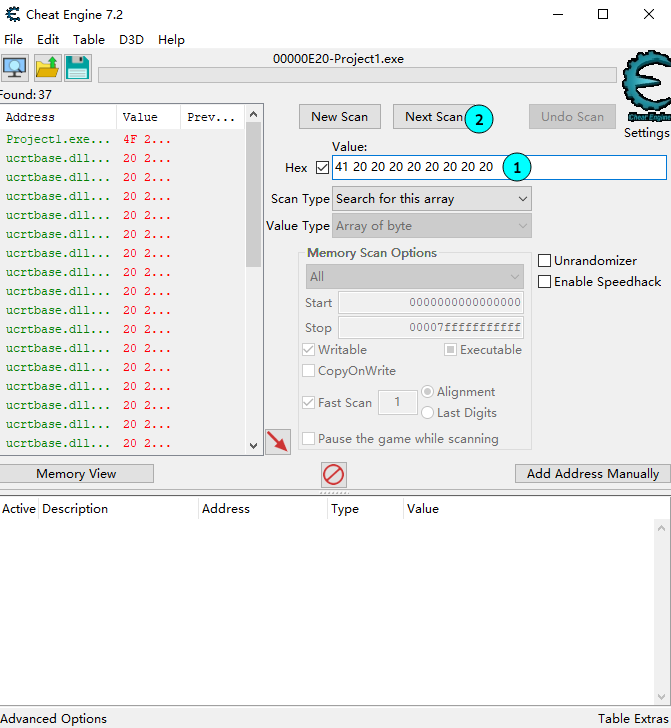Click the Stop address field
This screenshot has height=728, width=671.
click(431, 328)
